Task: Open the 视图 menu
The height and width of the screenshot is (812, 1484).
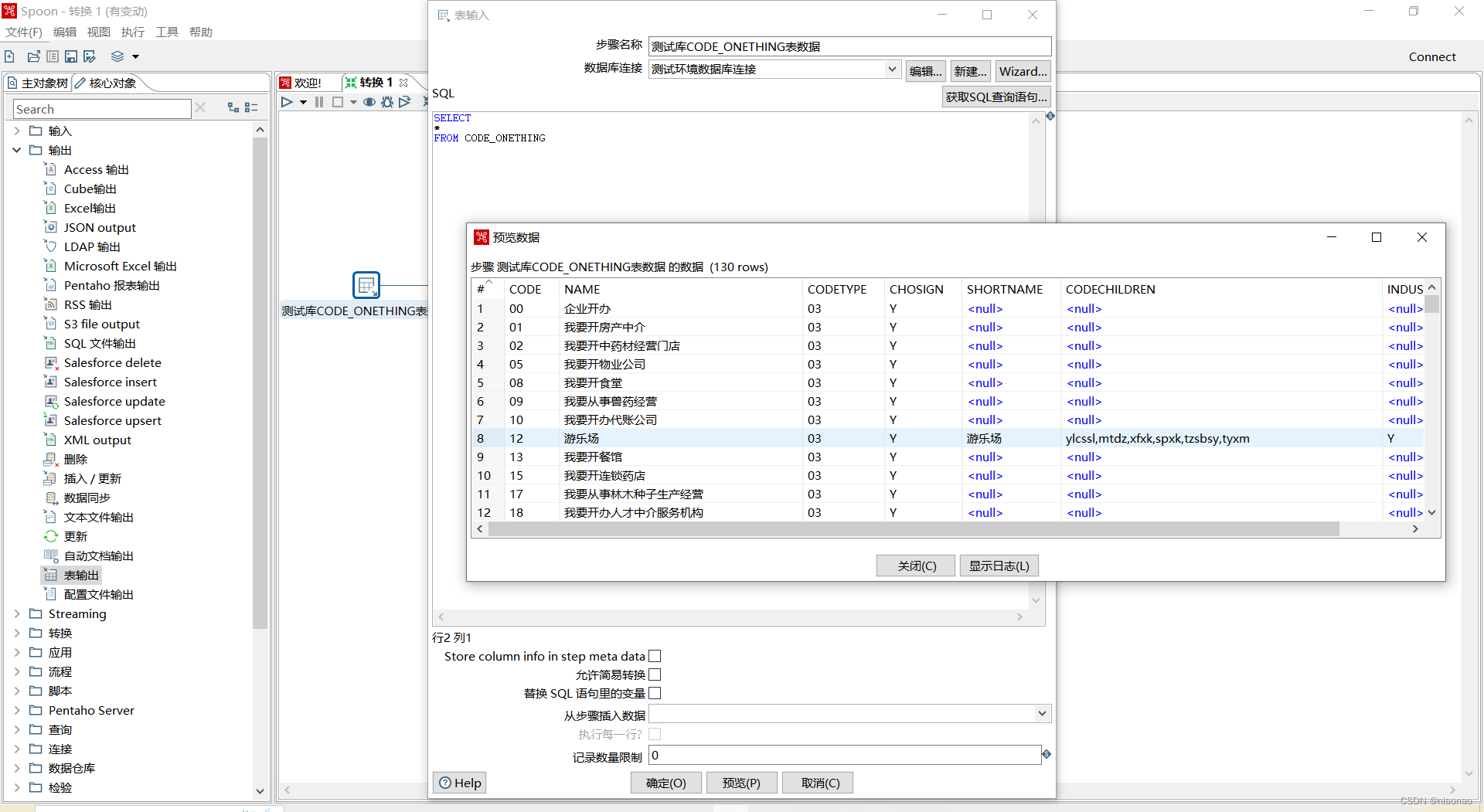Action: point(99,32)
